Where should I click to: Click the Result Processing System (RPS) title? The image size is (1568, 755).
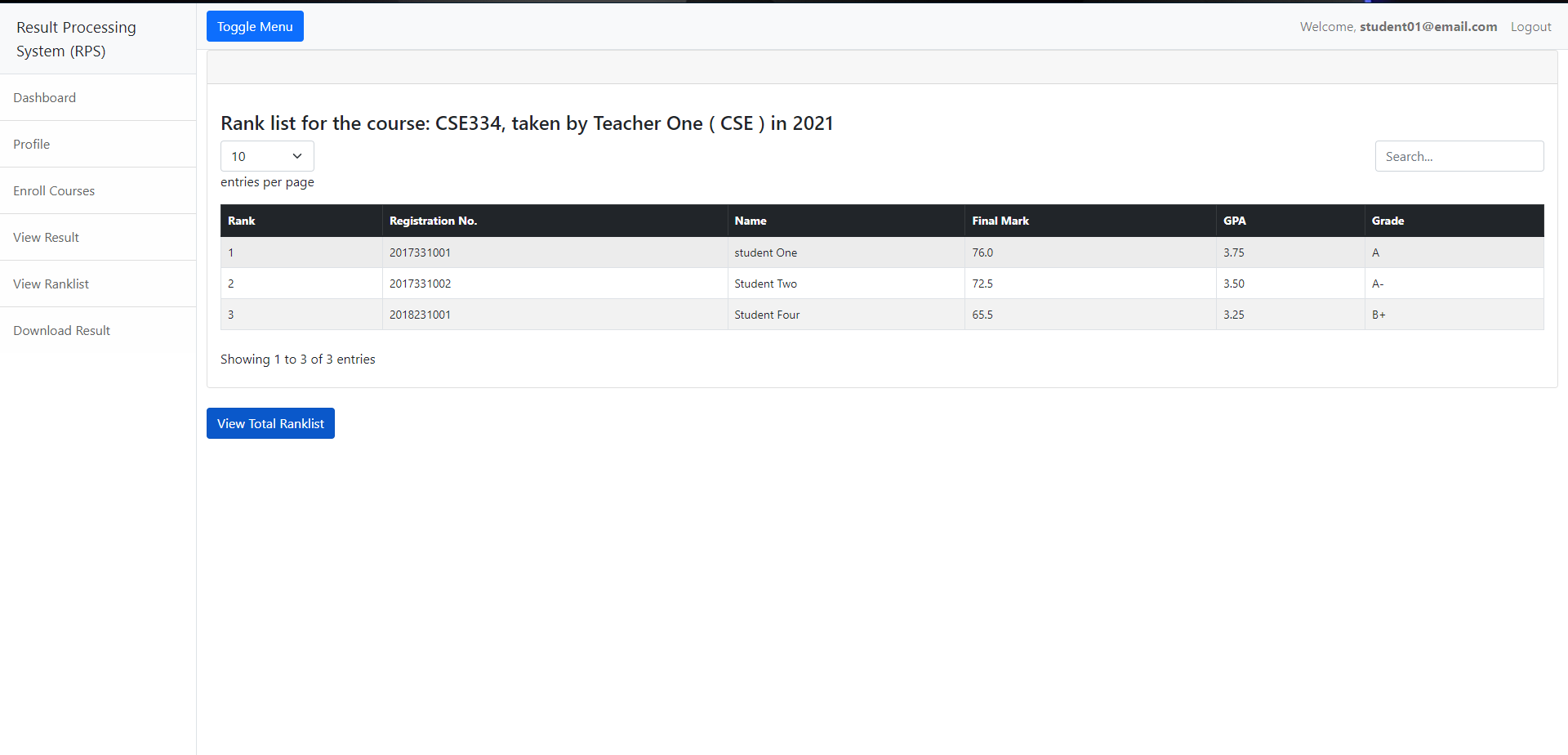coord(76,38)
